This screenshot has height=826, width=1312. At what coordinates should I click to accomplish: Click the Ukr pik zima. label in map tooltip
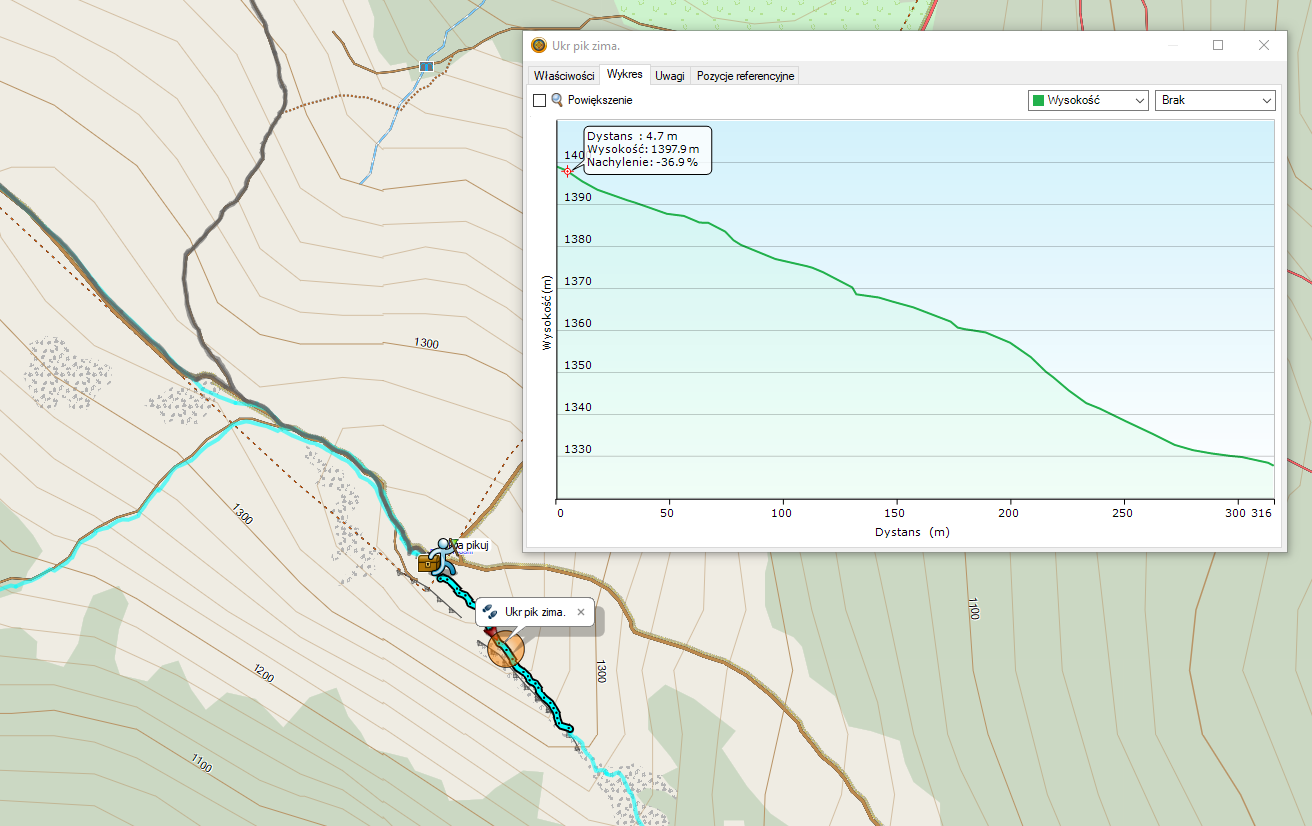click(x=535, y=611)
